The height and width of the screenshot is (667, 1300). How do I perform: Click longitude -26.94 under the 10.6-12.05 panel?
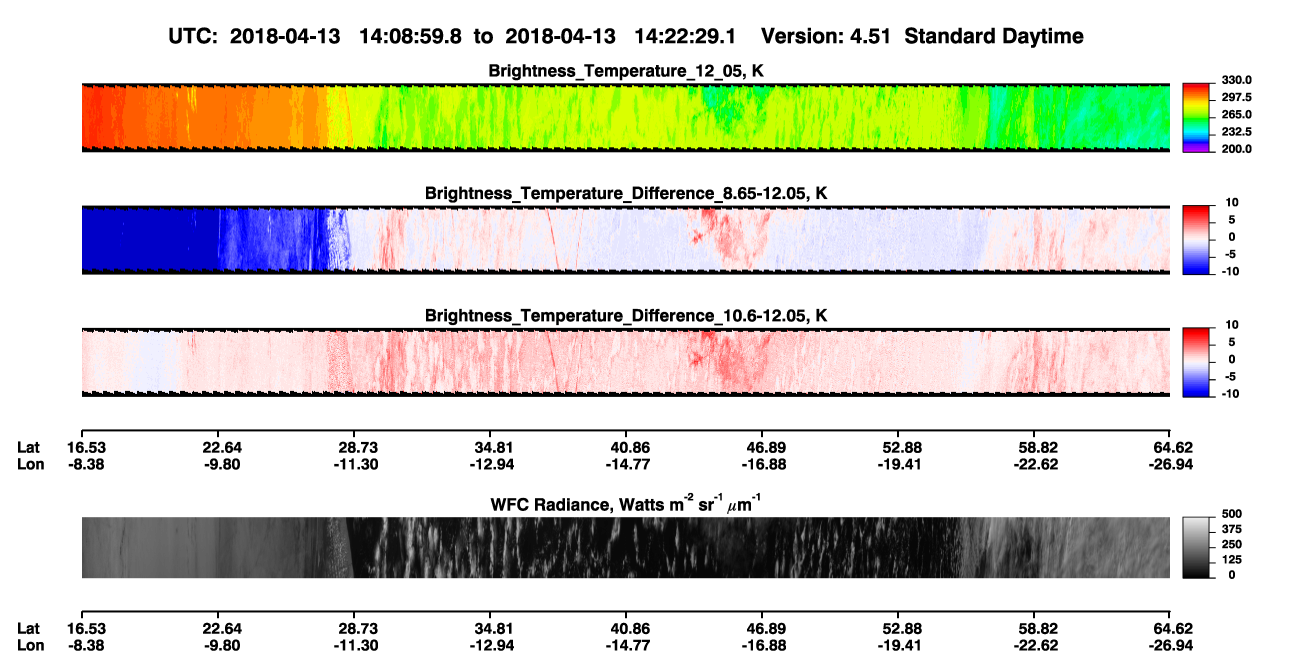click(1171, 464)
